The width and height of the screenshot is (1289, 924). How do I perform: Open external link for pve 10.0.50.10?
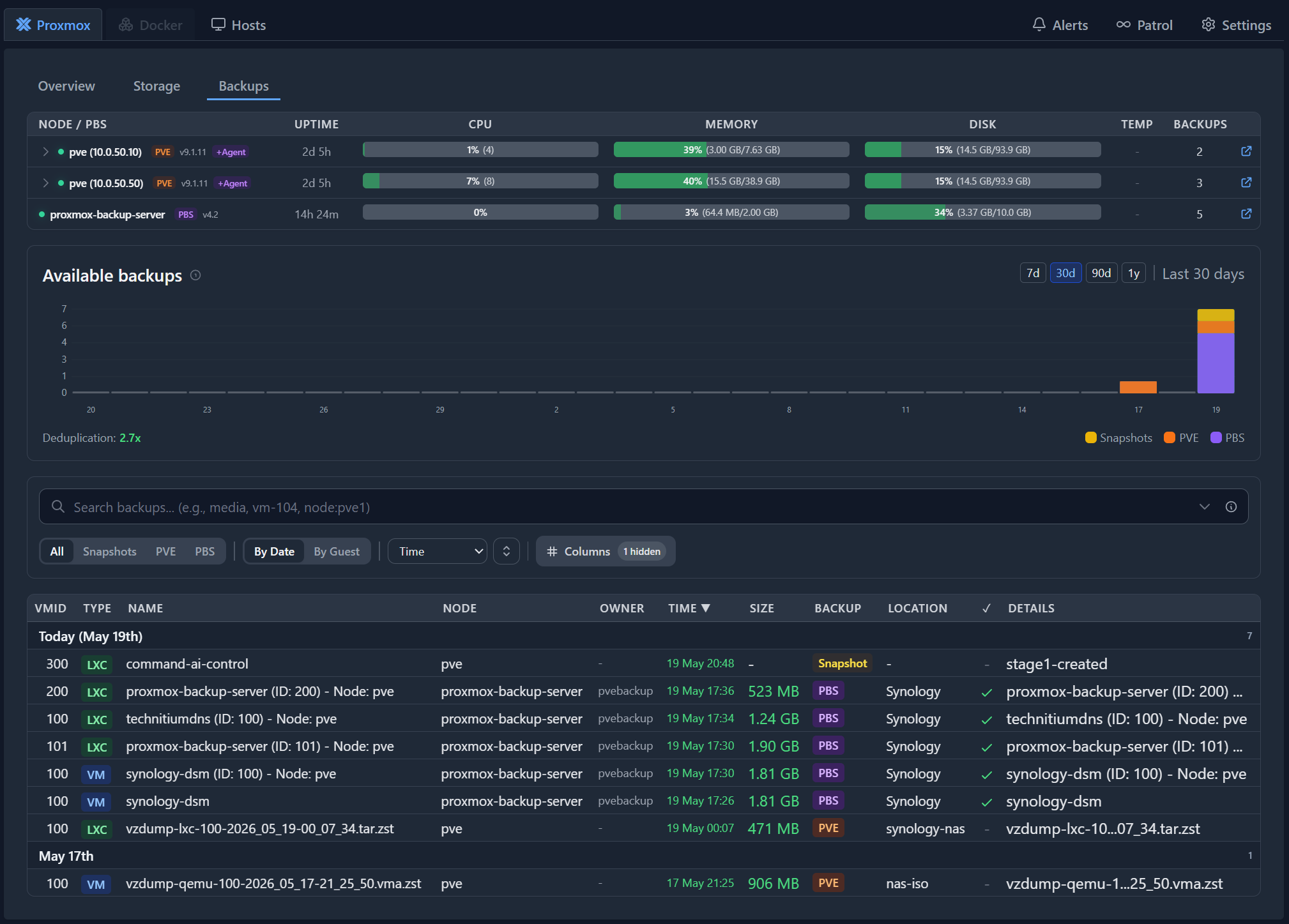[1246, 151]
